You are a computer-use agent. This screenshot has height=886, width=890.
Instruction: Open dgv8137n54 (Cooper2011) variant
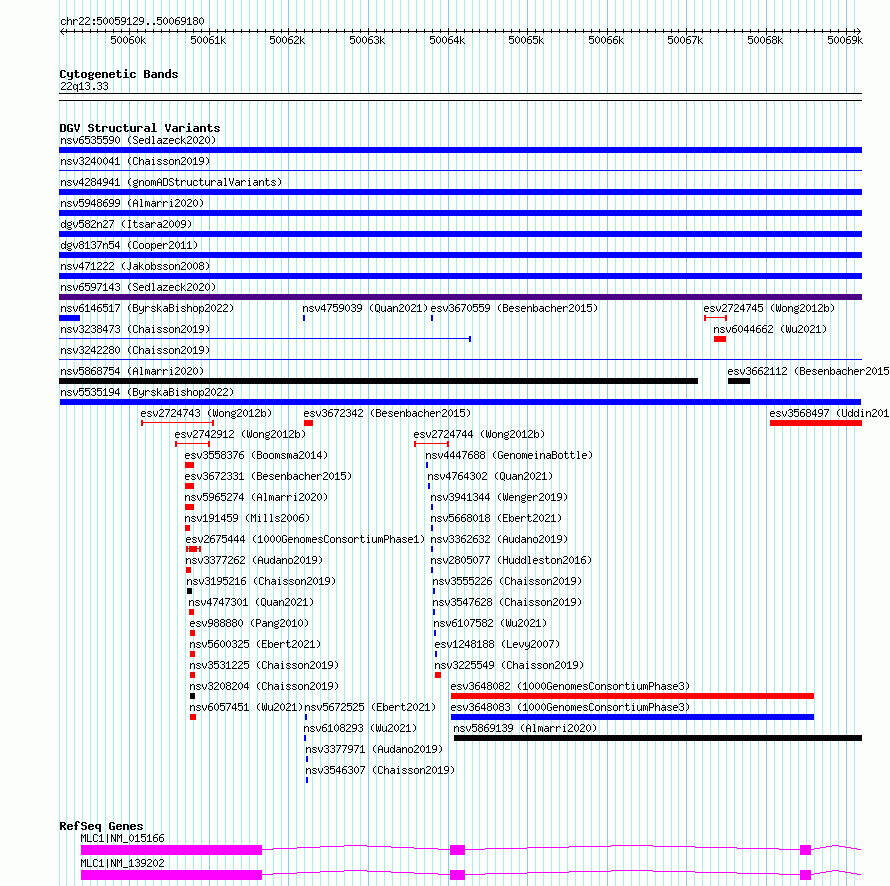pos(129,245)
